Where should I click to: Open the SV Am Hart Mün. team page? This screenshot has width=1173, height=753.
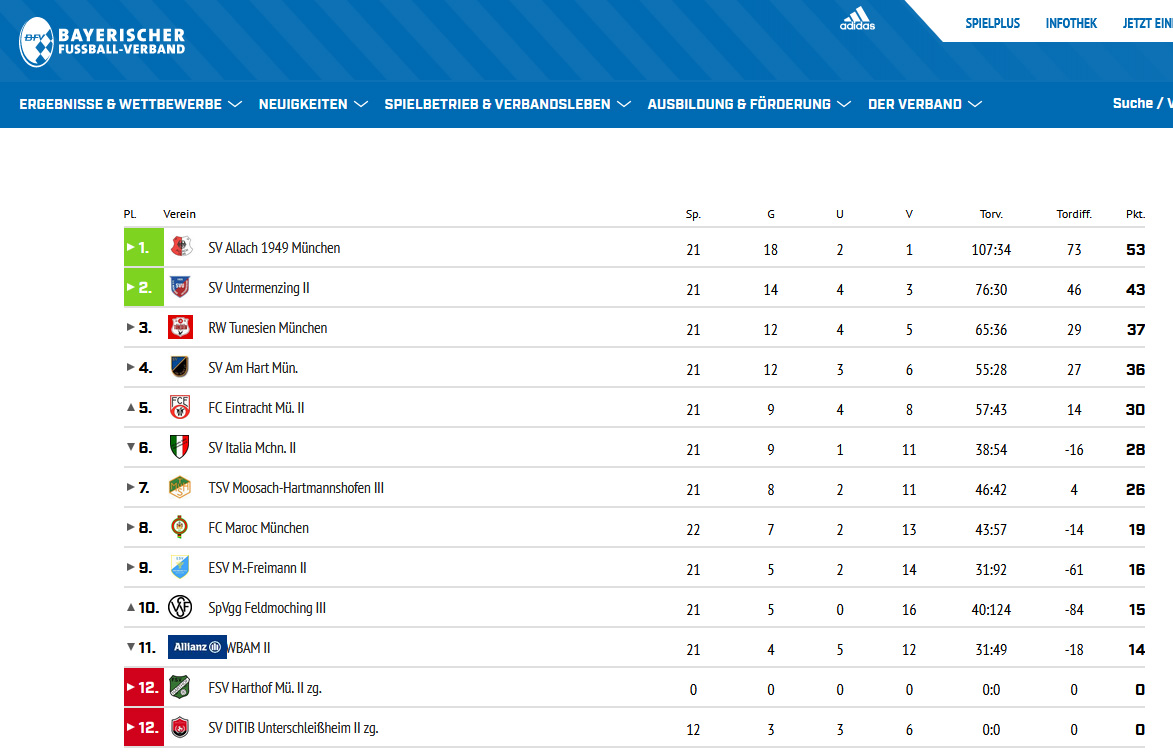[253, 368]
